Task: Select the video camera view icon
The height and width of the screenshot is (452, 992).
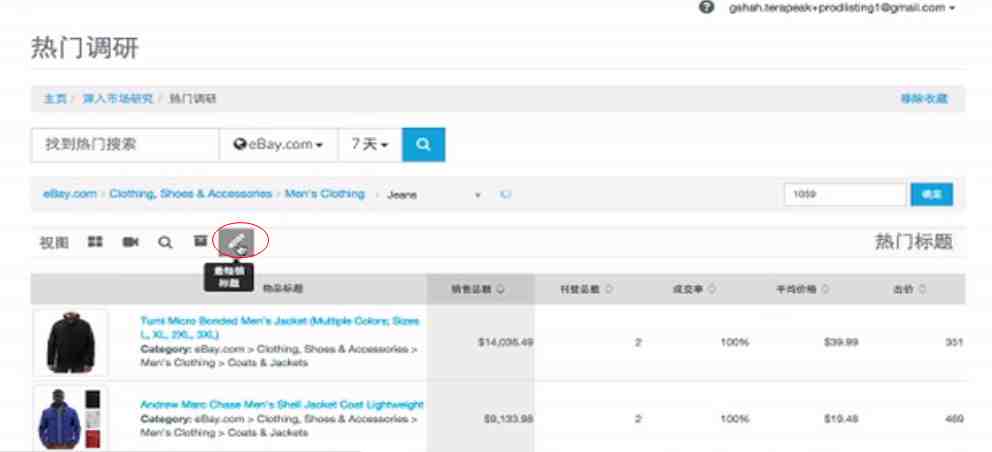Action: point(130,242)
